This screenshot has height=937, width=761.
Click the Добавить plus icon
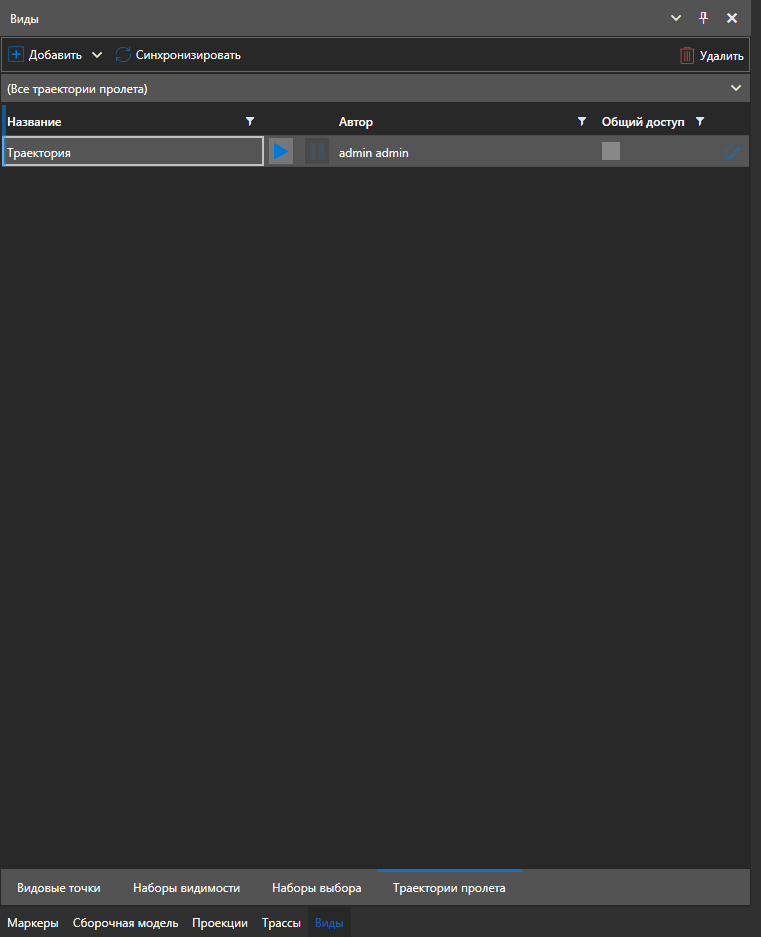pyautogui.click(x=16, y=55)
